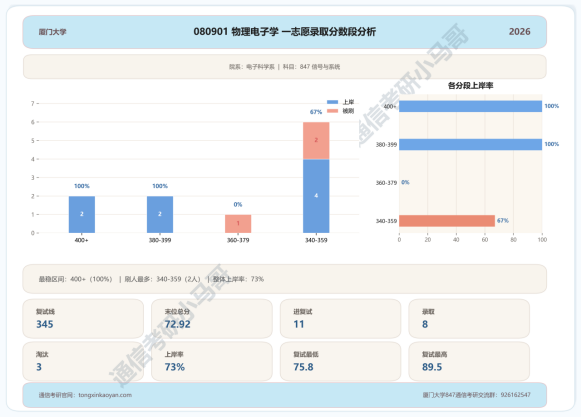Open the "复试线" card showing 345
The height and width of the screenshot is (418, 581).
(x=83, y=319)
